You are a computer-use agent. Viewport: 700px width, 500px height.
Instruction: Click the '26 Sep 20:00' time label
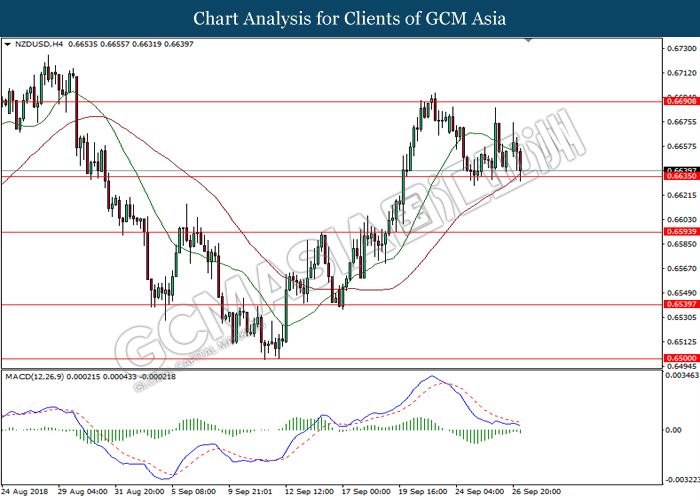pyautogui.click(x=536, y=492)
